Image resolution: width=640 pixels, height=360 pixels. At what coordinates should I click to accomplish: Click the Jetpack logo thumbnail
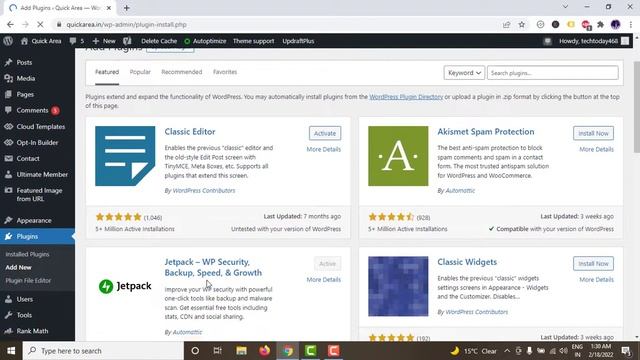[125, 286]
